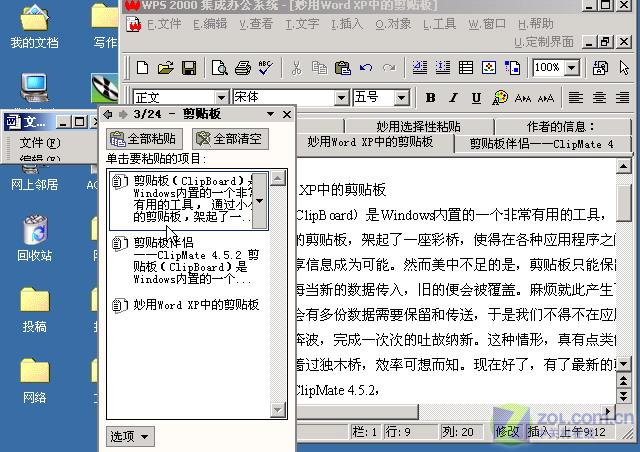Paste using the clipboard toolbar icon
Screen dimensions: 640x452
(342, 67)
